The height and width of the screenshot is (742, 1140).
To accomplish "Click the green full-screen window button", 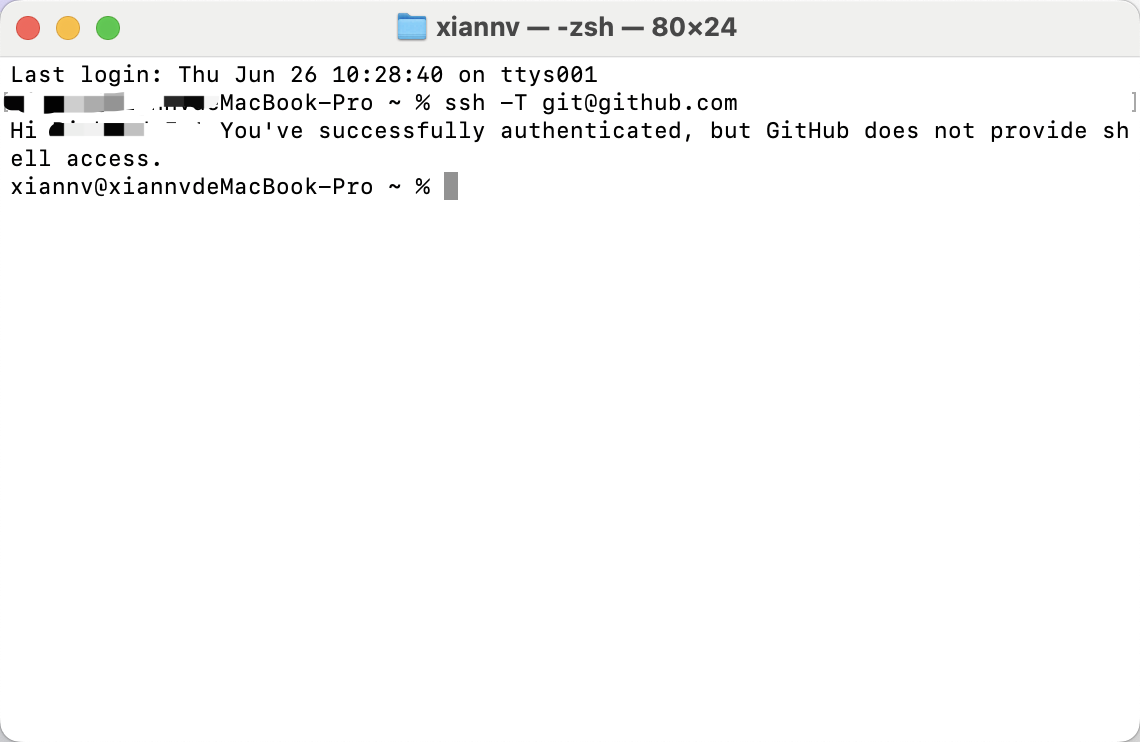I will pos(108,28).
